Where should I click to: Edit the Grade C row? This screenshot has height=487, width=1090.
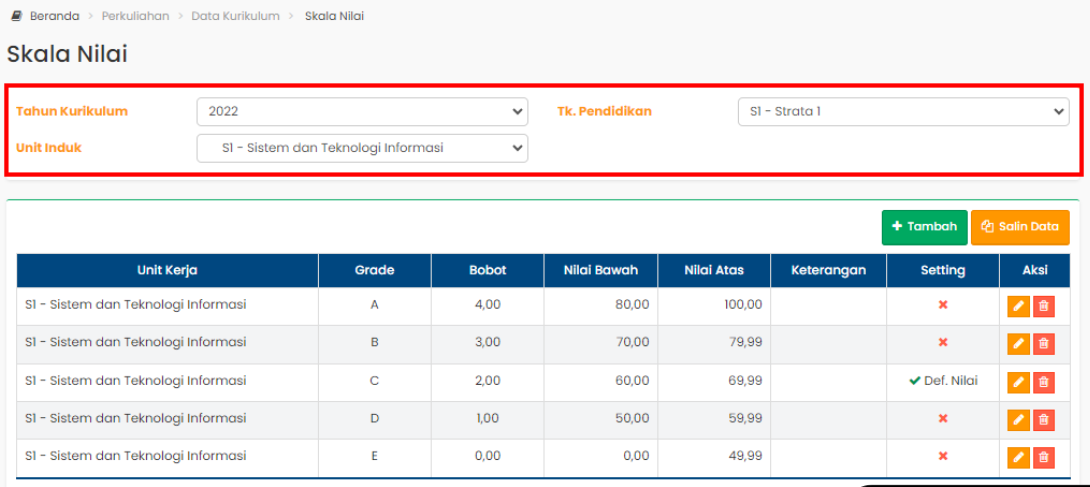point(1018,382)
